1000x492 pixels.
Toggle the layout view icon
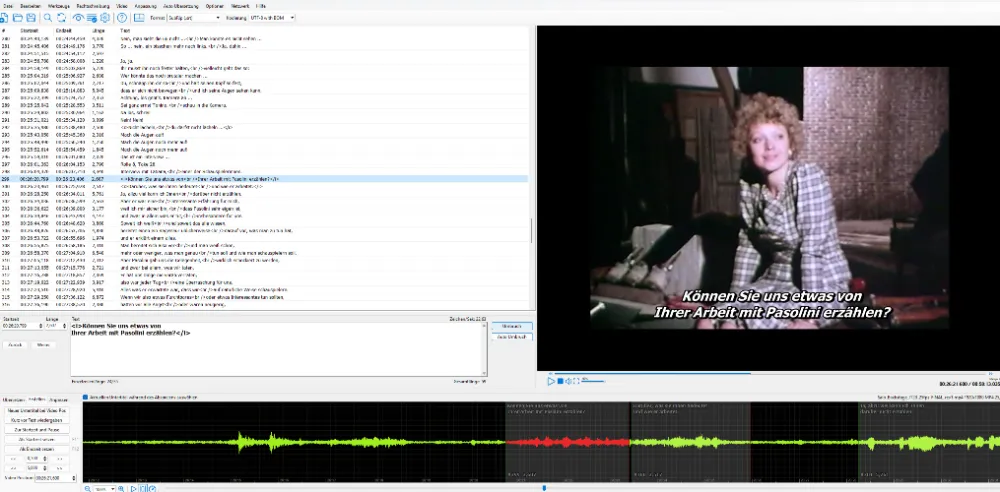click(x=139, y=18)
